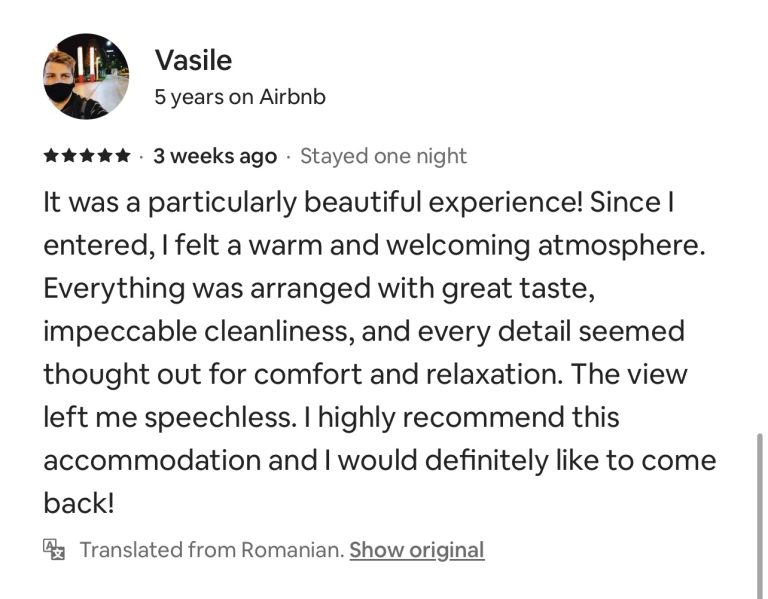Click the "Translated from Romanian." notice
This screenshot has height=599, width=768.
pos(212,550)
